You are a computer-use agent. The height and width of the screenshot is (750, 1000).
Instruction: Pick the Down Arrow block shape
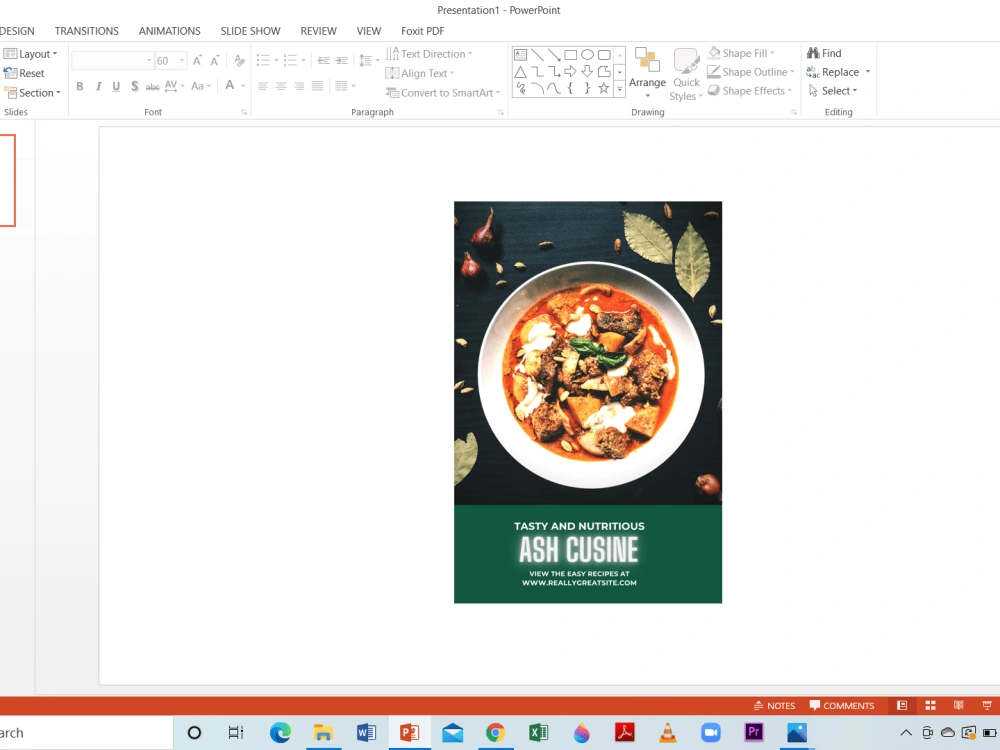pos(587,71)
